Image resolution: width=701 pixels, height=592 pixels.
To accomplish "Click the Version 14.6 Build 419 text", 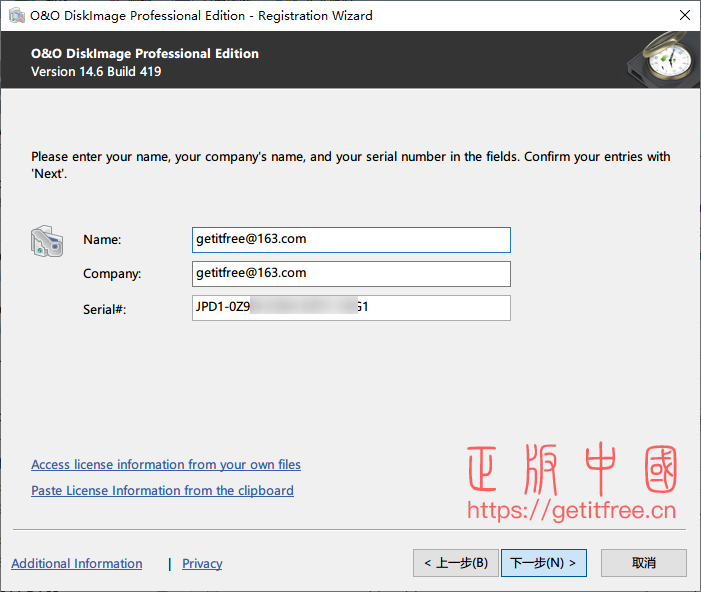I will click(x=96, y=72).
